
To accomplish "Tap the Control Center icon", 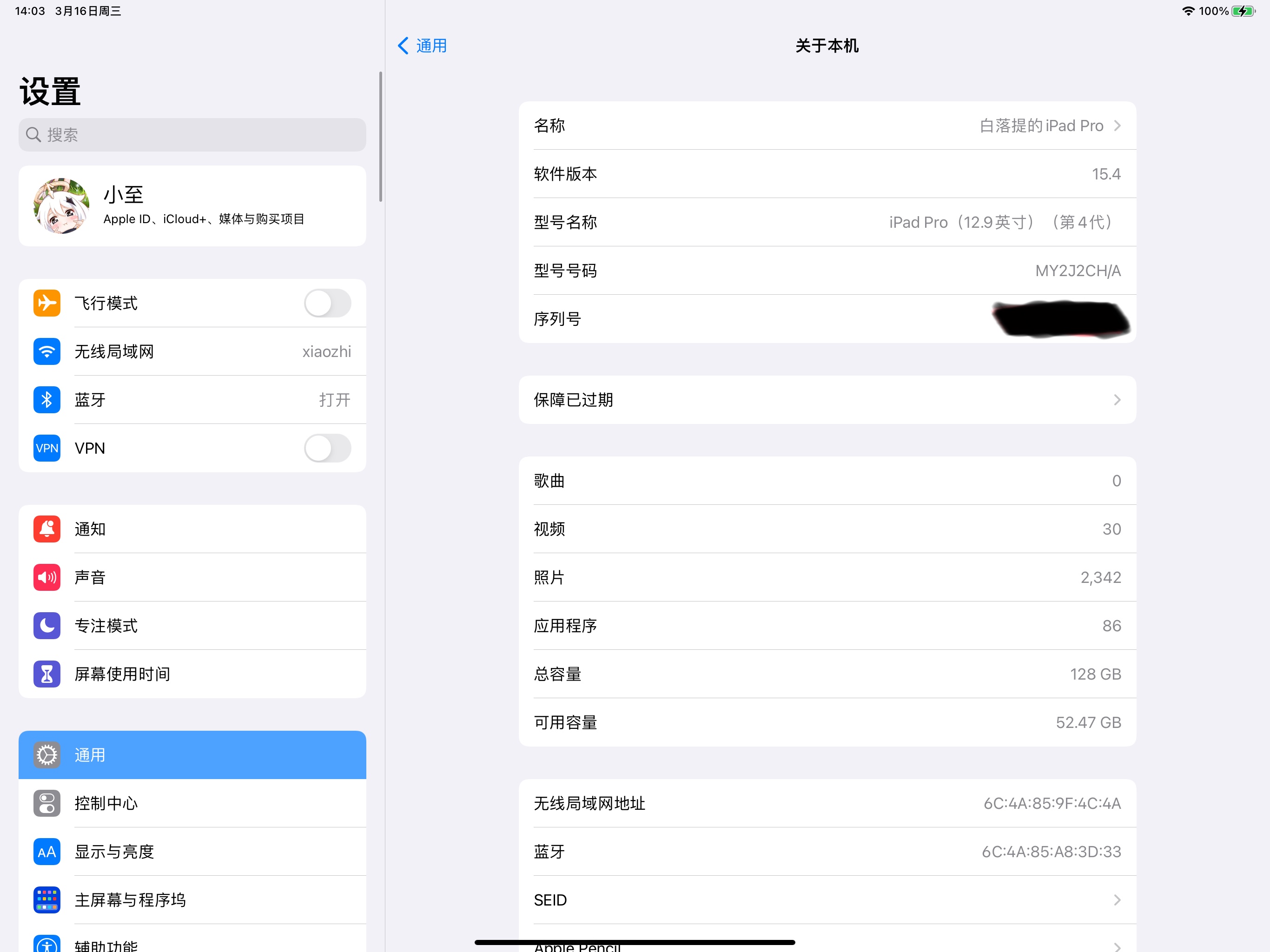I will pyautogui.click(x=46, y=803).
